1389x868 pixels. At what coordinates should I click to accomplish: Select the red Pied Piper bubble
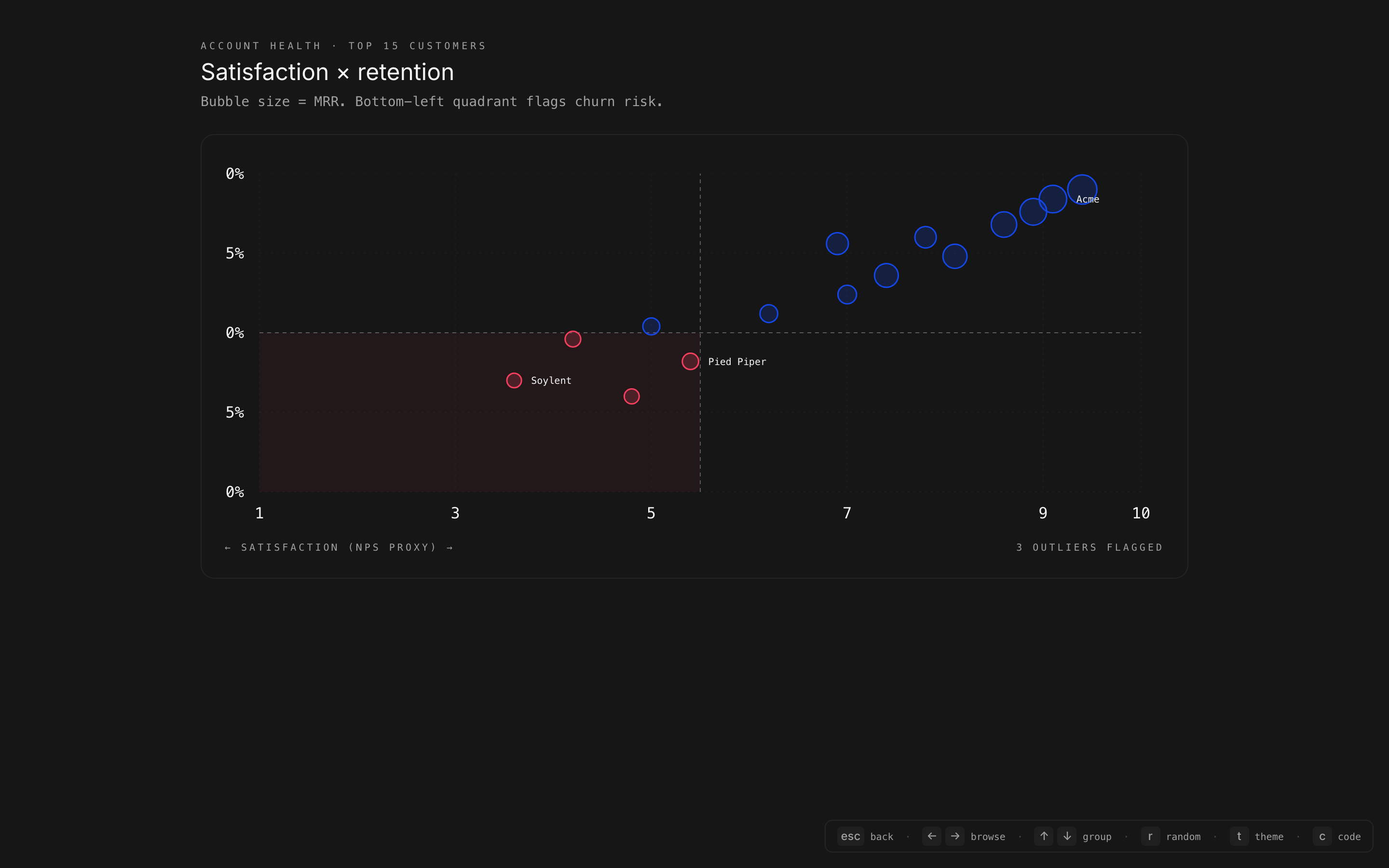(690, 362)
